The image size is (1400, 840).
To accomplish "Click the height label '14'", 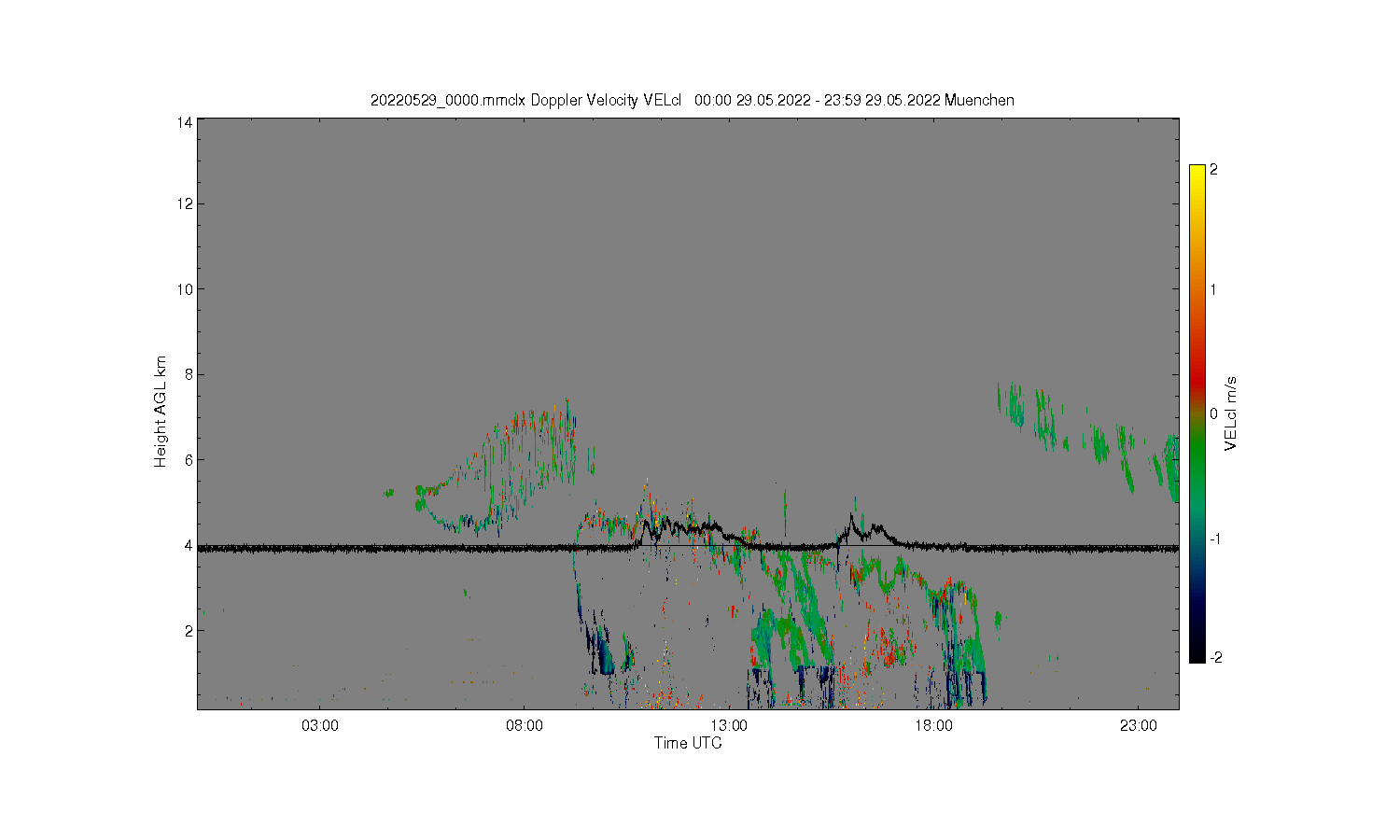I will (185, 122).
